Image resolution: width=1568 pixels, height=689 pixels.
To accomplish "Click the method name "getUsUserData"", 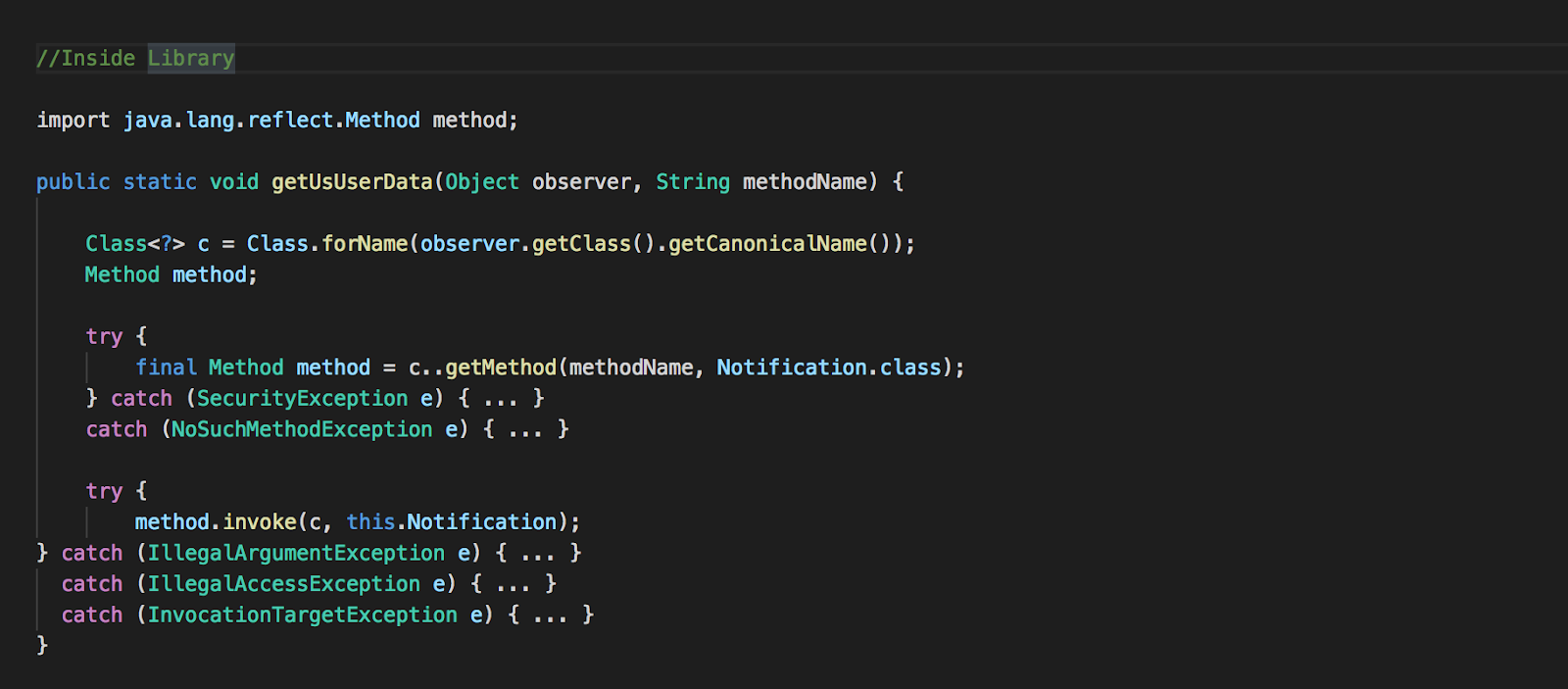I will coord(352,181).
